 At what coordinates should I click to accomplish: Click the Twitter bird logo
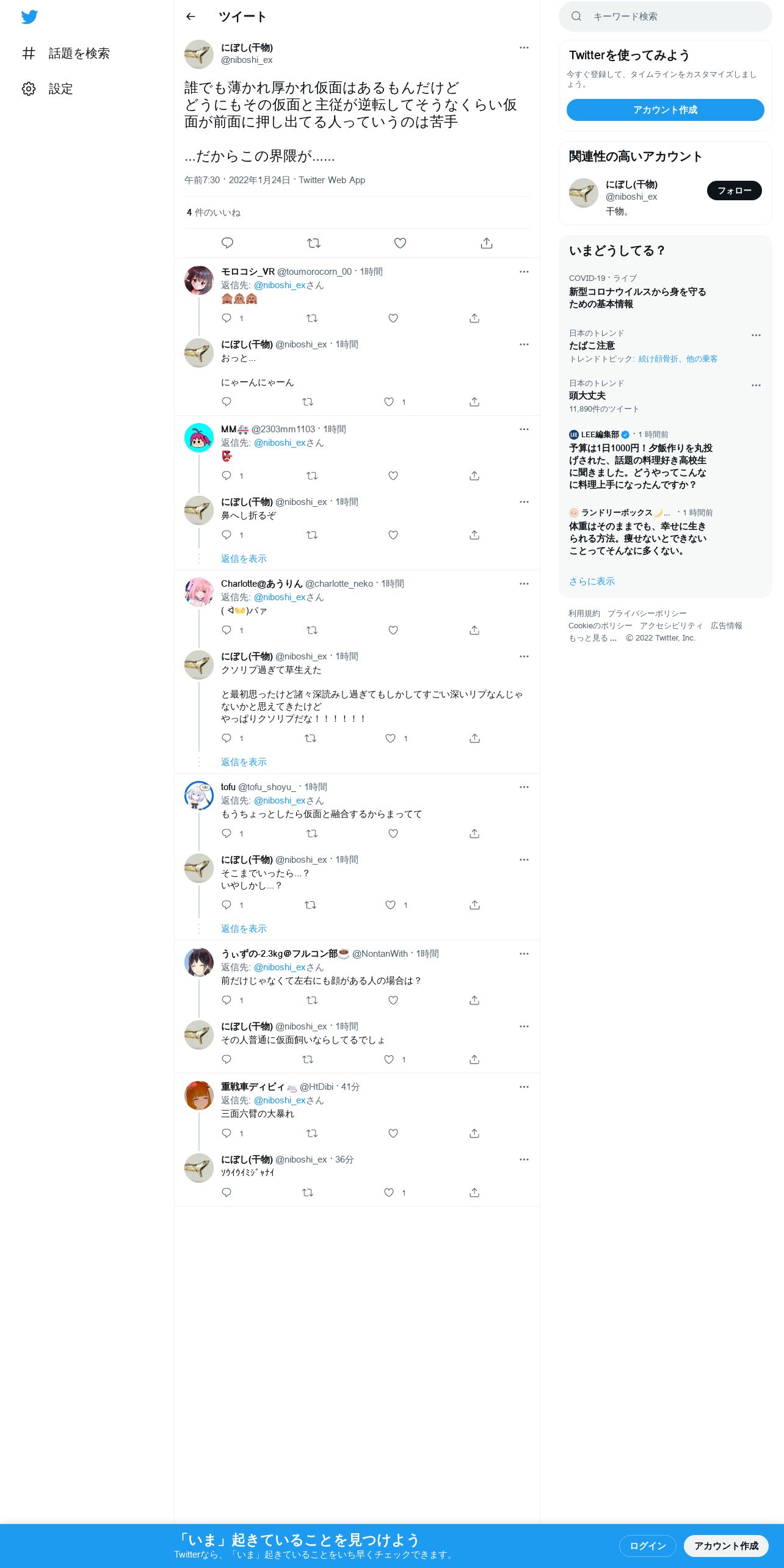point(29,17)
